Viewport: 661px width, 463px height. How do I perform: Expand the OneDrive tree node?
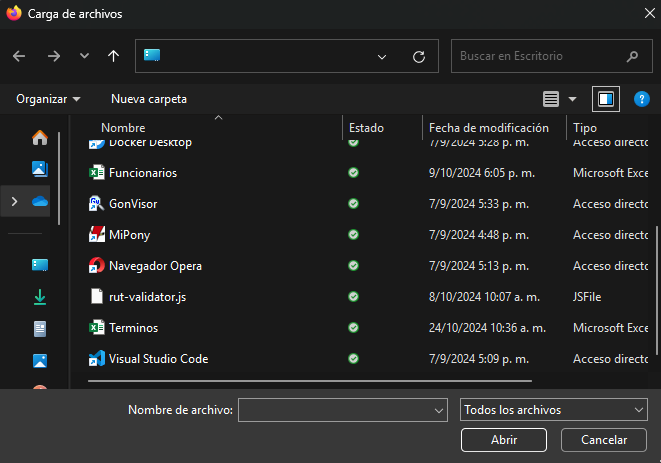[x=13, y=202]
